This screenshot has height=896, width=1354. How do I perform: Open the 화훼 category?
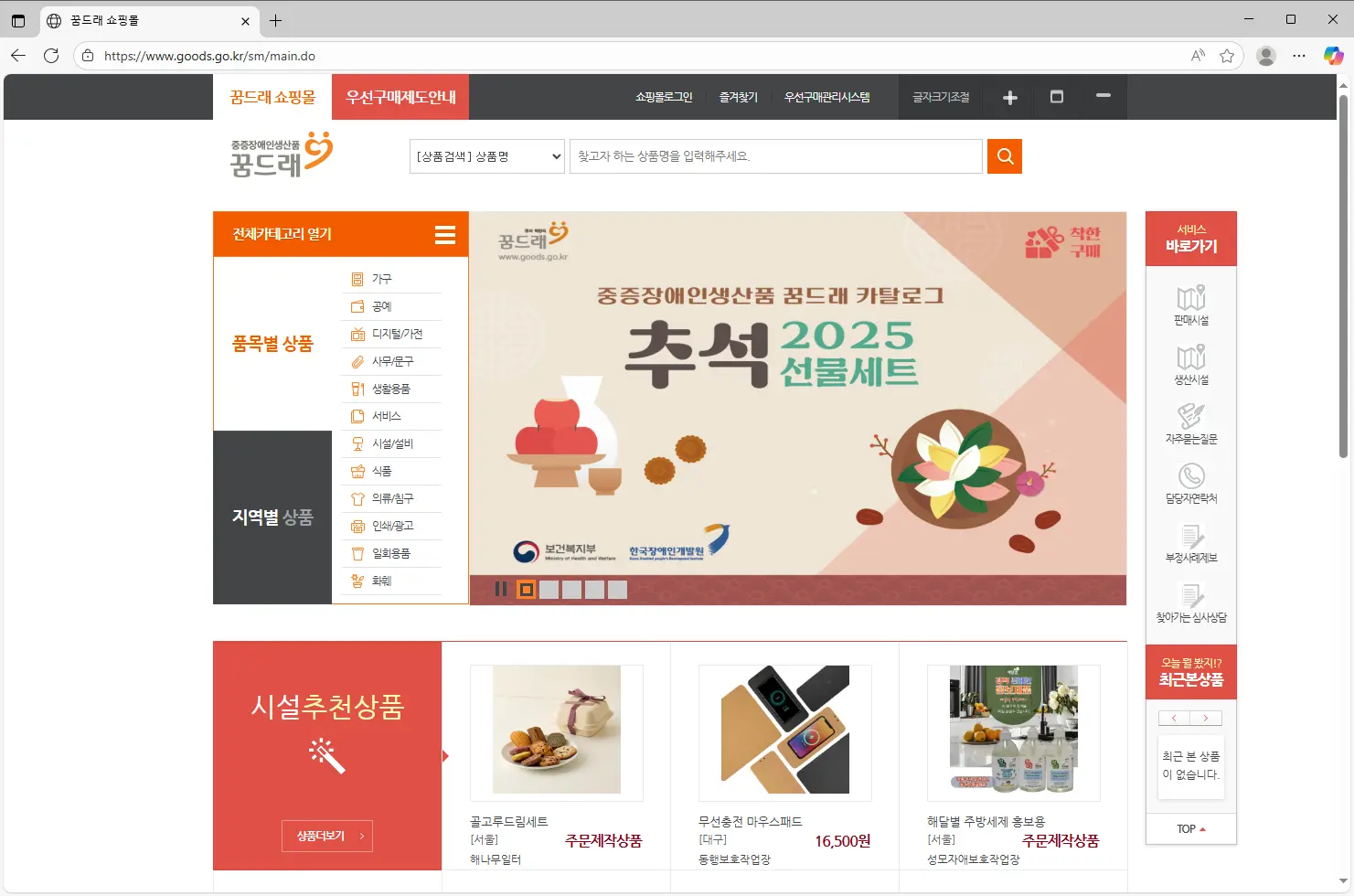[x=381, y=581]
